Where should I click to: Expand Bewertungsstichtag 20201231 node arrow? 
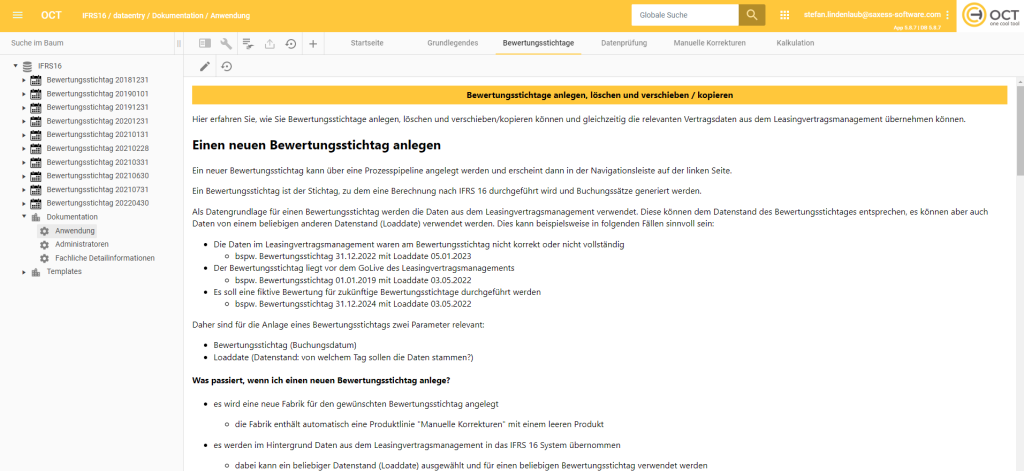click(x=24, y=121)
